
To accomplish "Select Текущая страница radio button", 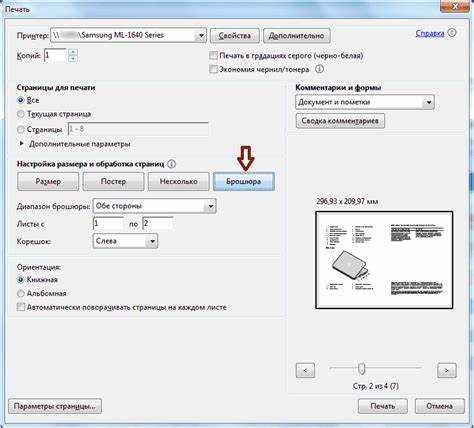I will 21,114.
